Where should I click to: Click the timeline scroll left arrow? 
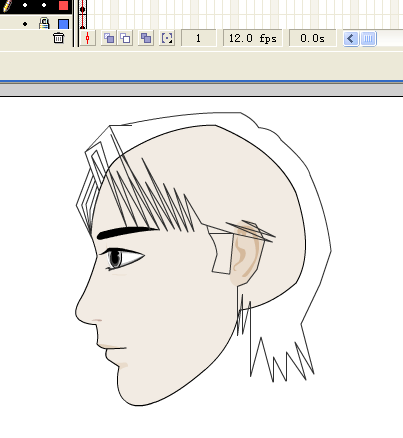[351, 39]
